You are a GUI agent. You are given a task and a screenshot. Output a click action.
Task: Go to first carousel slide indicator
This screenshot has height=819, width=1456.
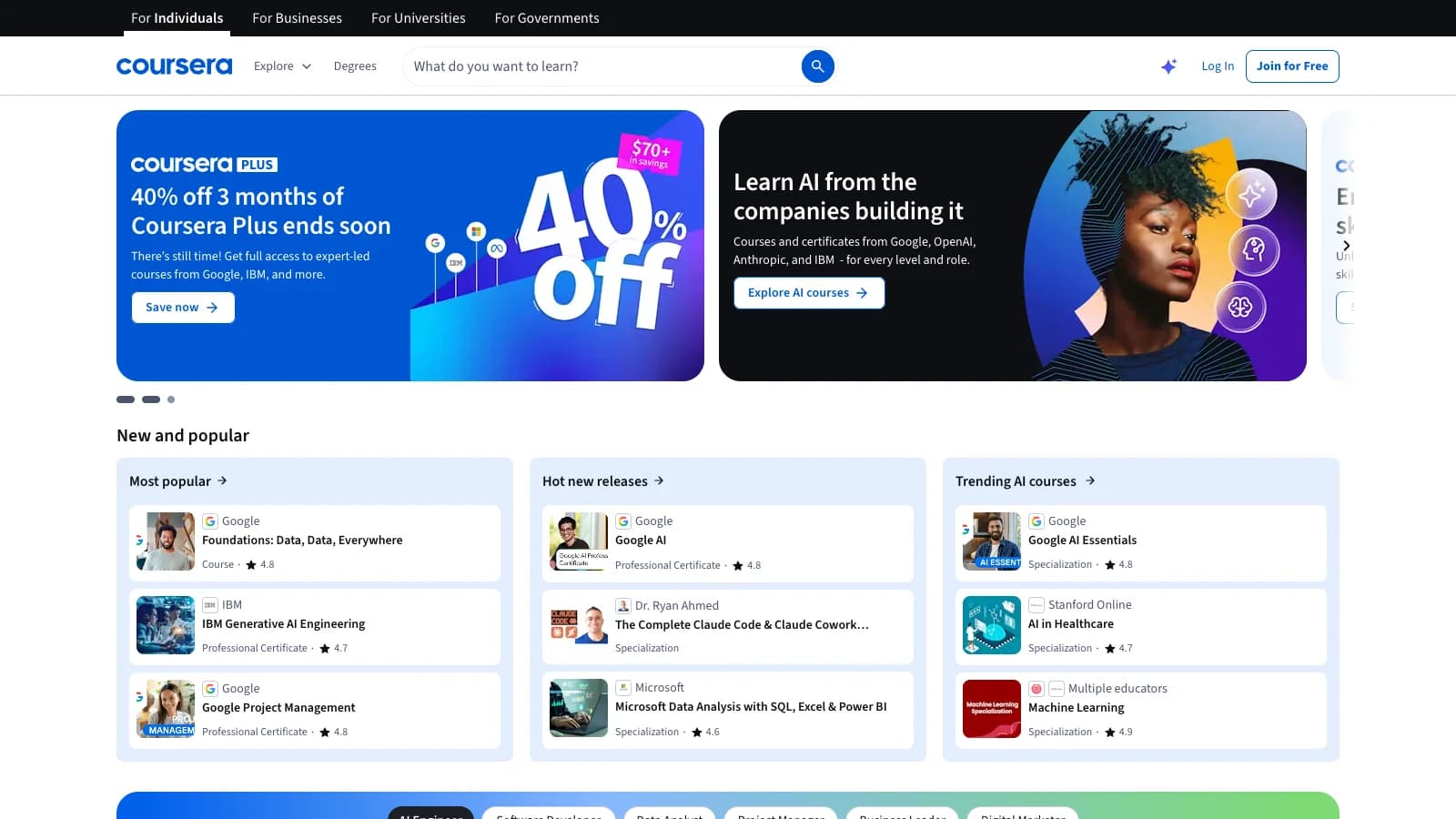click(126, 399)
